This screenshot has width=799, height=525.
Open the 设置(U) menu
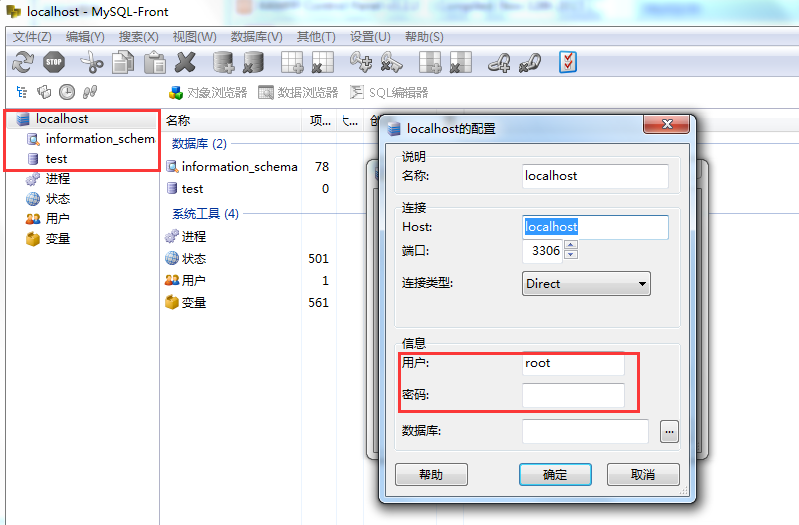point(370,37)
